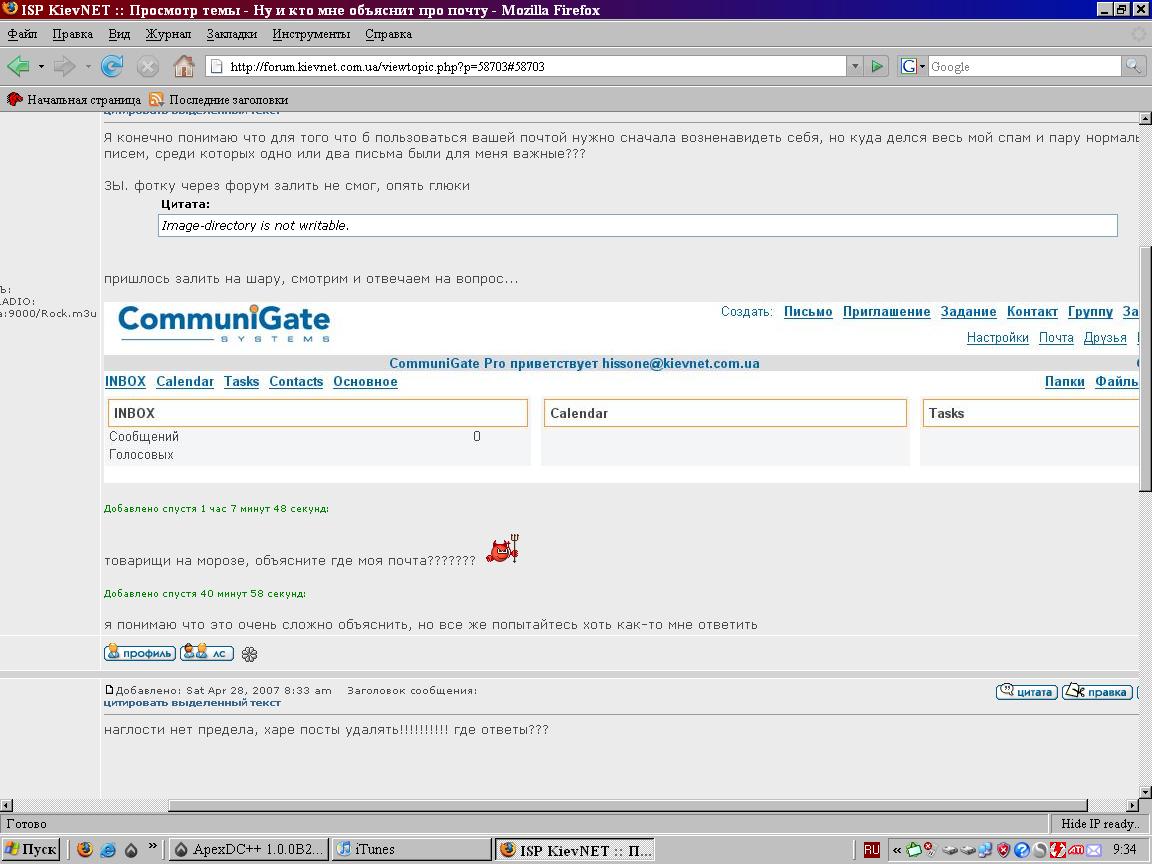
Task: Click the green Go arrow button
Action: 877,66
